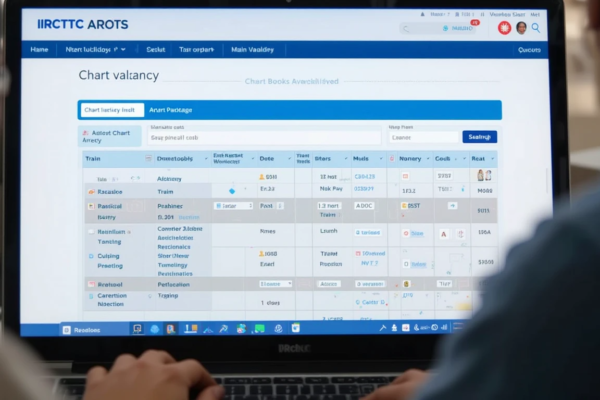Click the 'Petlocalion' cell in Rrohsoel row

173,285
